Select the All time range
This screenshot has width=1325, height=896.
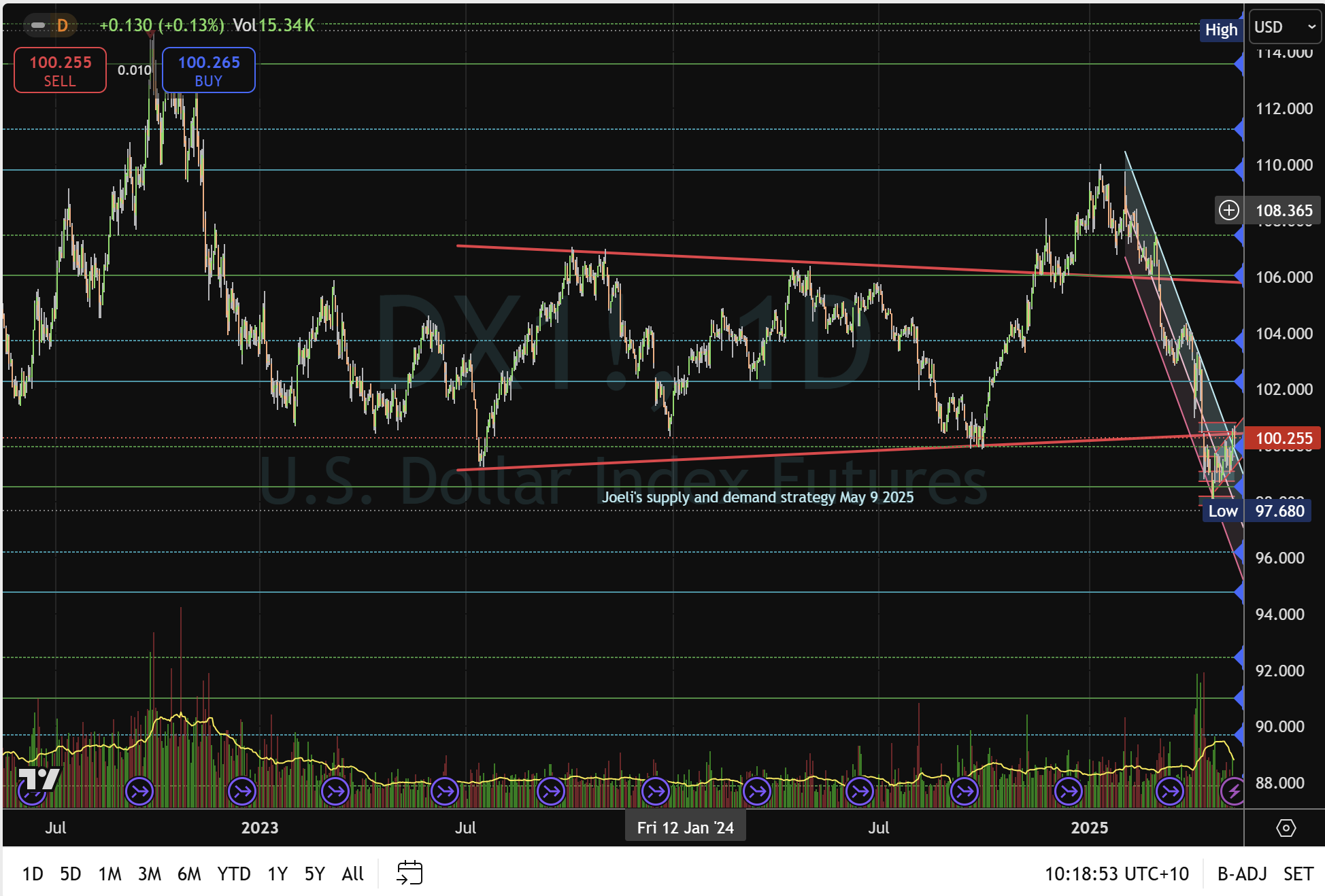point(352,874)
